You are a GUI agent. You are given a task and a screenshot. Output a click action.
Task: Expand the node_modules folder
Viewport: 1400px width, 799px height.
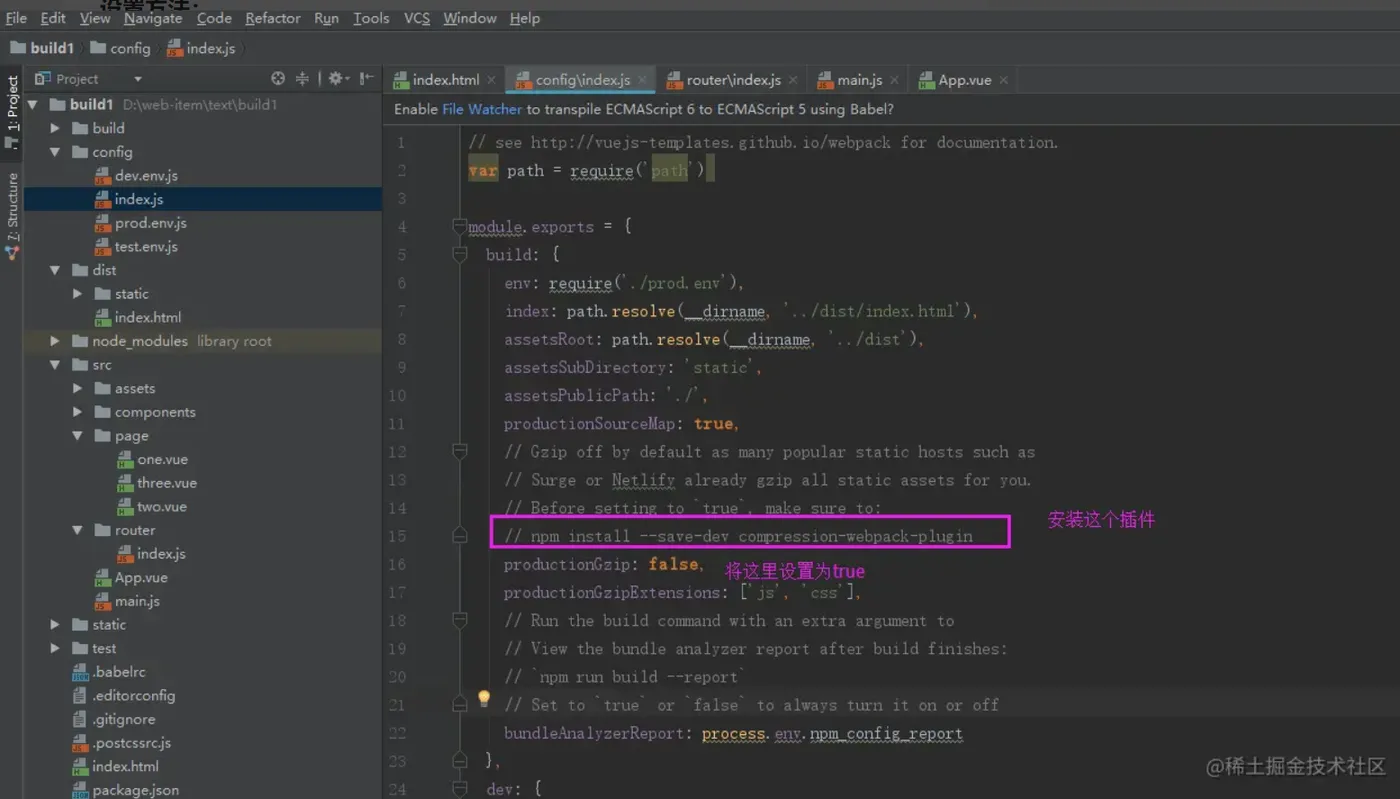tap(55, 341)
